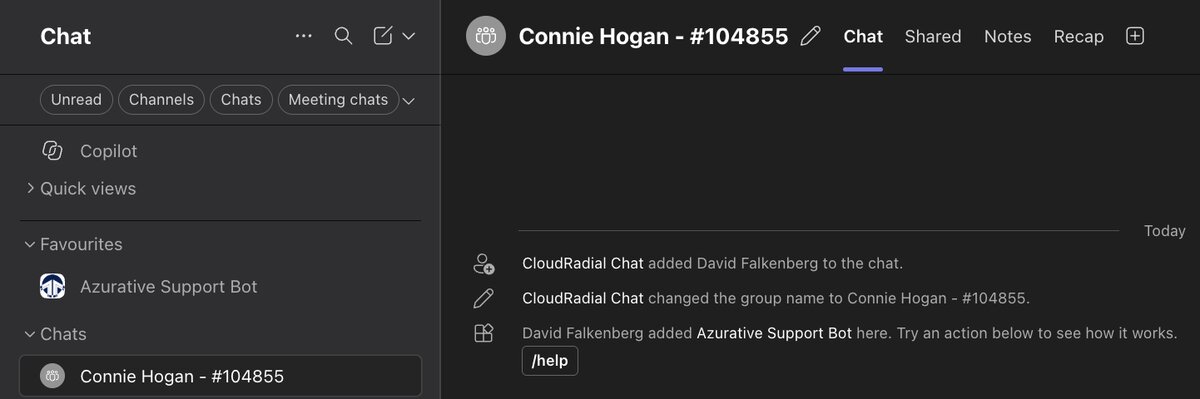Click the group avatar in the selected chat row
This screenshot has width=1200, height=399.
coord(52,376)
